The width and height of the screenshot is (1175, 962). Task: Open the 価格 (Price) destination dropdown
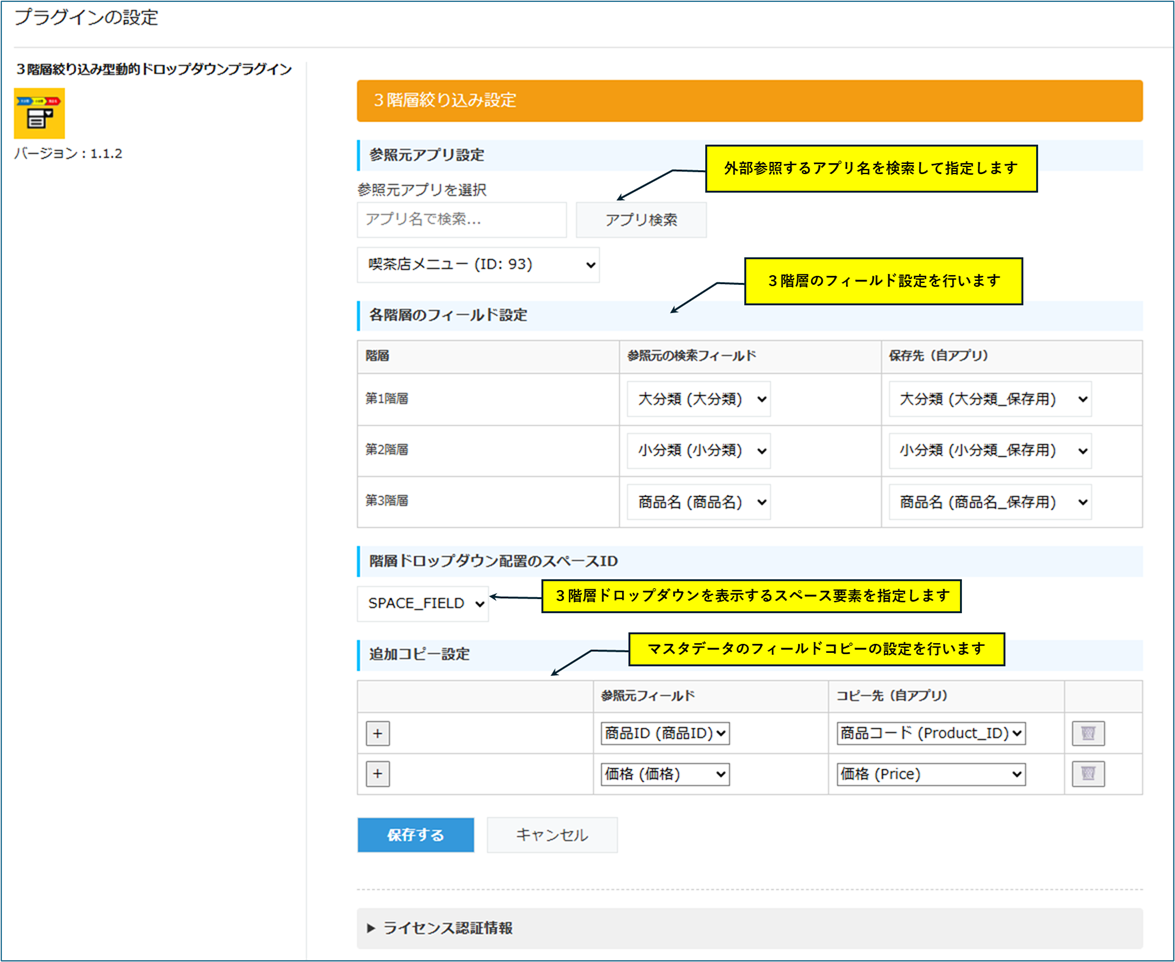pos(931,774)
